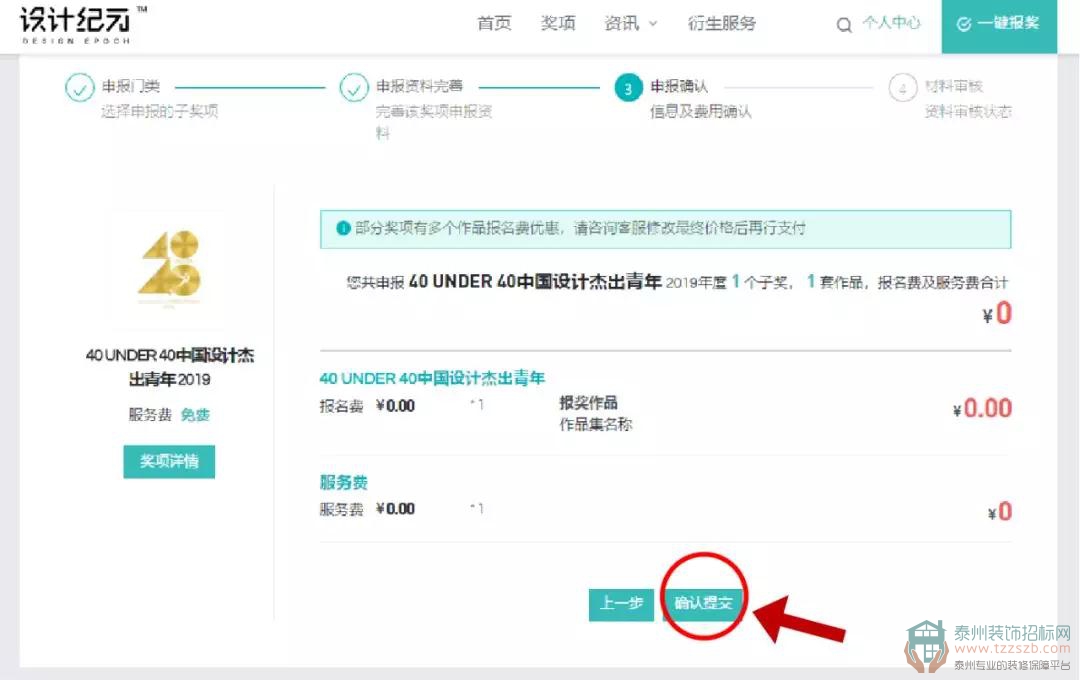Viewport: 1080px width, 680px height.
Task: Click the 报奖作品 label
Action: point(588,403)
